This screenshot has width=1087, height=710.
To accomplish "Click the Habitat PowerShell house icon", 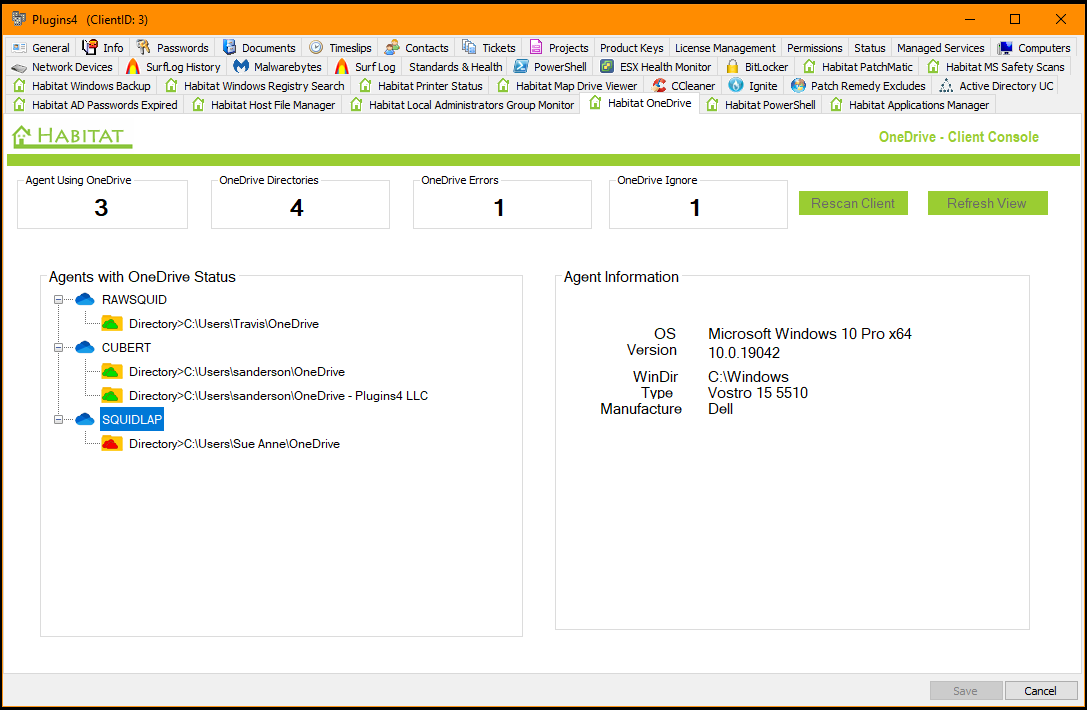I will pos(712,105).
